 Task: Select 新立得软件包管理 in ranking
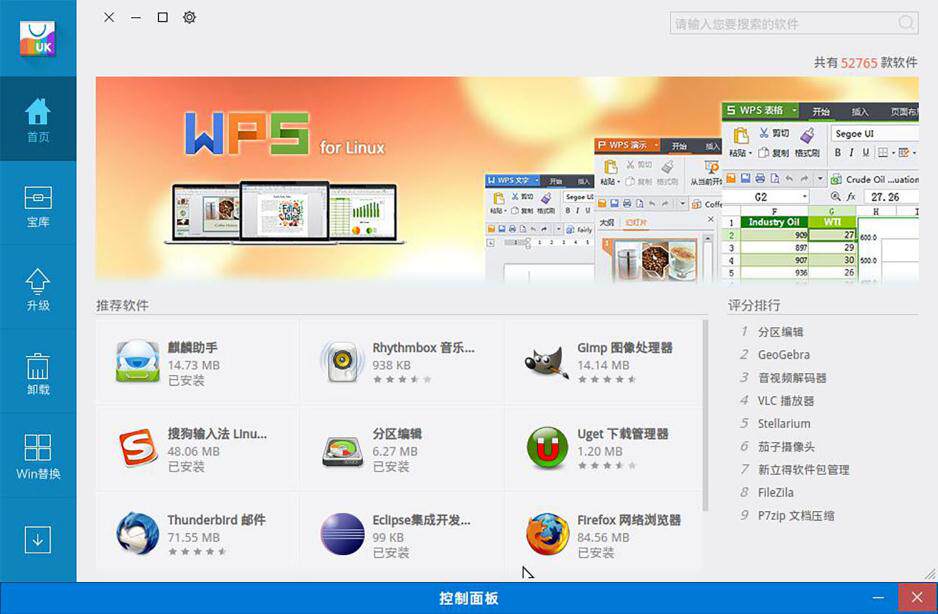click(803, 470)
